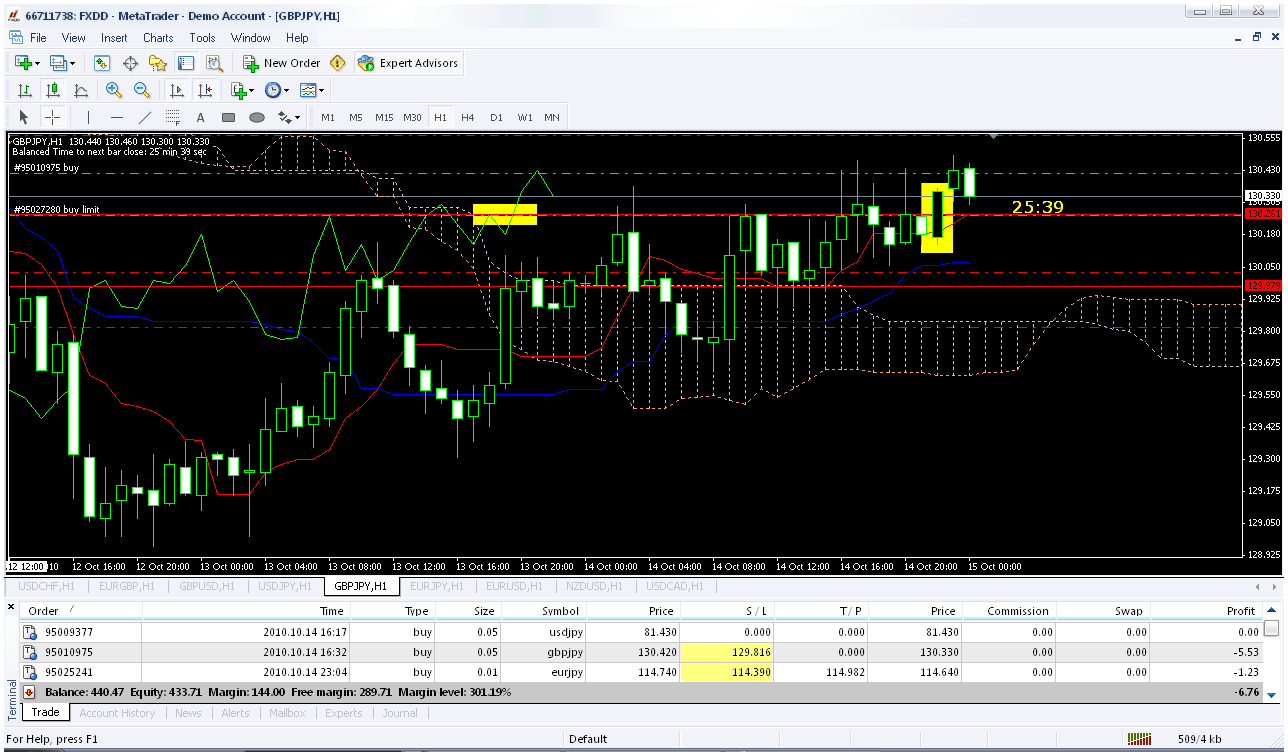
Task: Select the Crosshair tool
Action: [52, 117]
